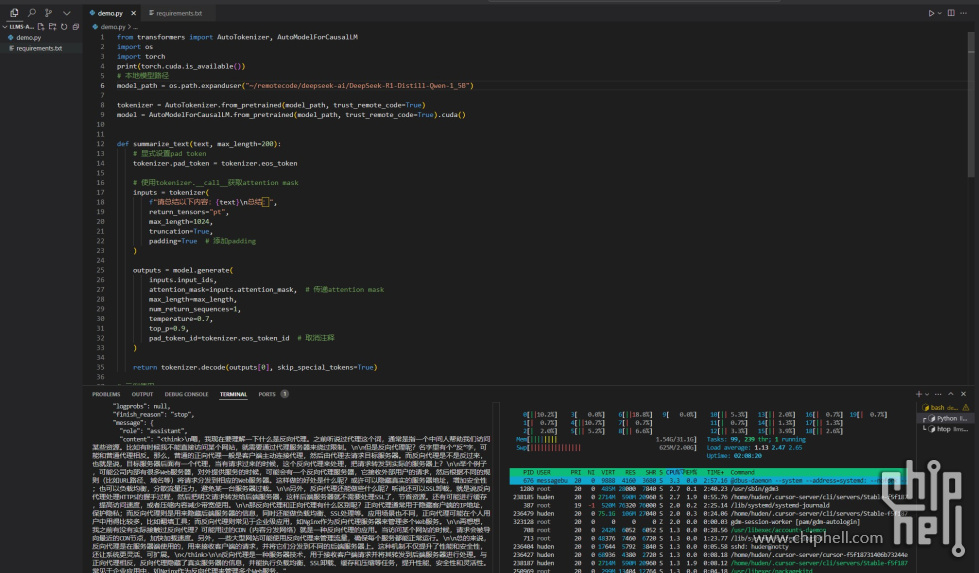Click the New Folder icon in explorer
Viewport: 979px width, 573px height.
[52, 27]
